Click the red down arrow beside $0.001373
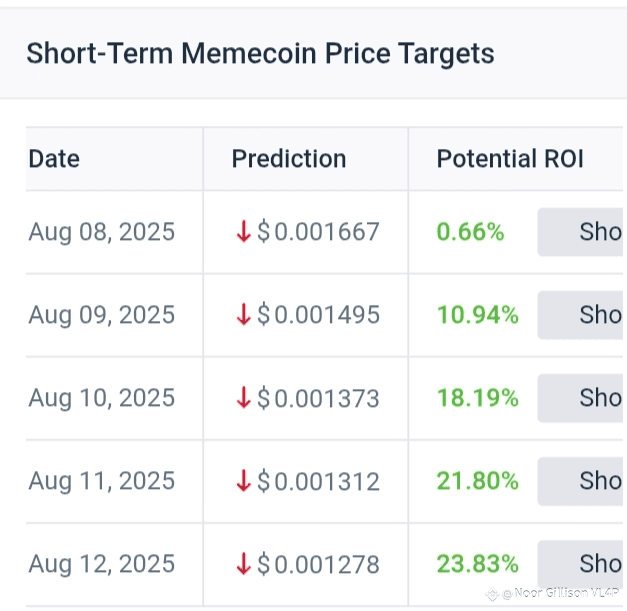Image resolution: width=627 pixels, height=611 pixels. click(244, 398)
